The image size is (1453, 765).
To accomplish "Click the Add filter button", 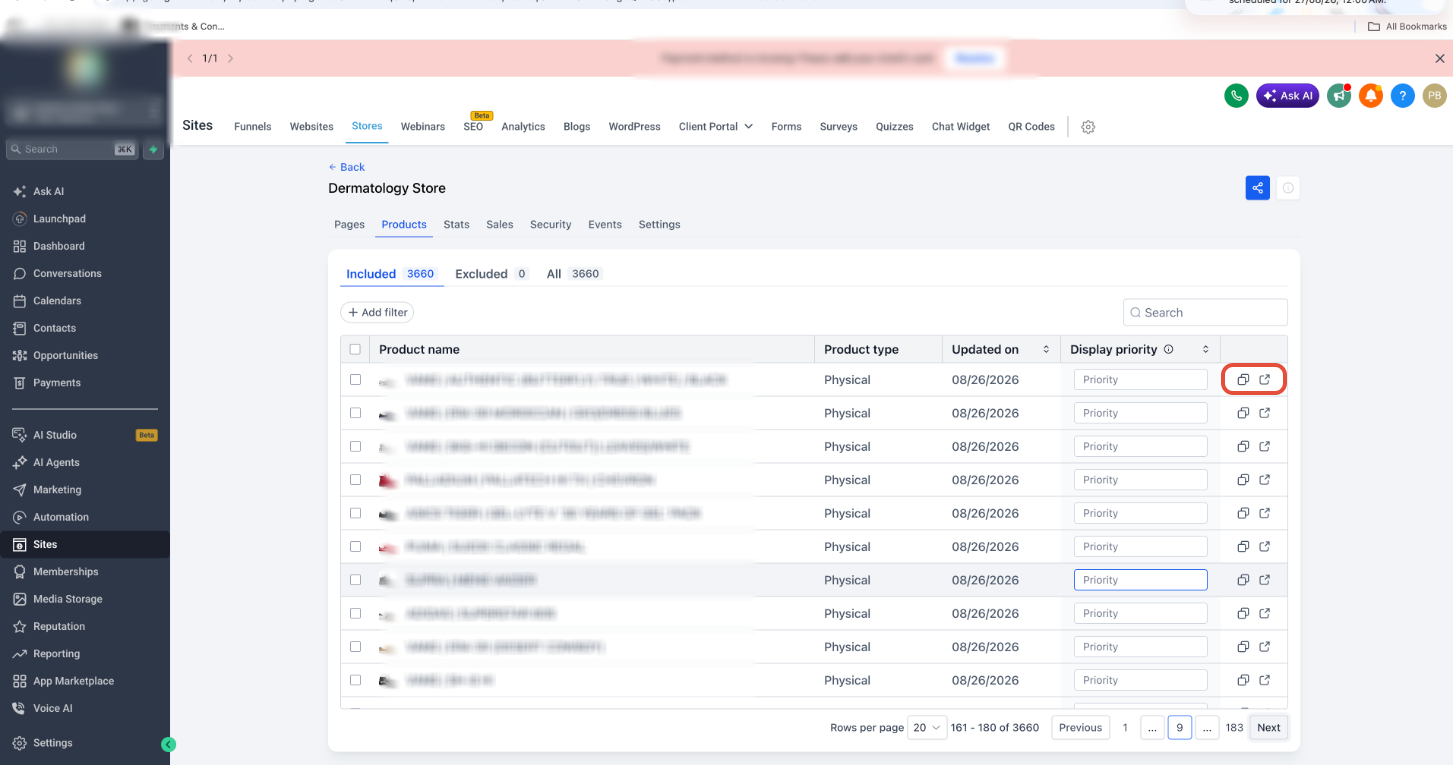I will [377, 313].
